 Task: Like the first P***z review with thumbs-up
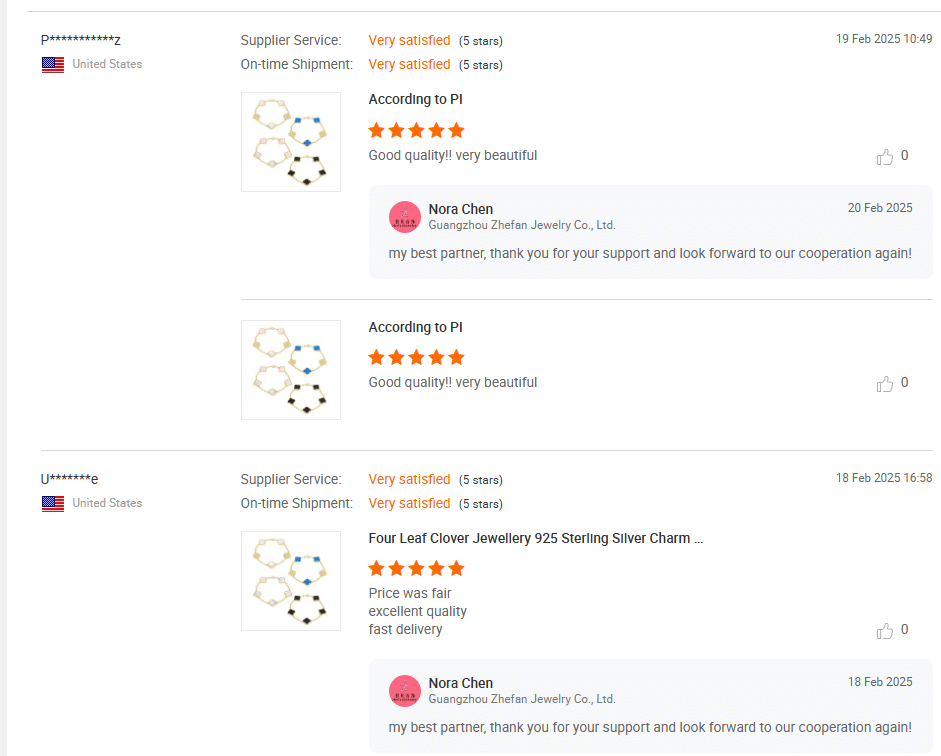tap(885, 157)
